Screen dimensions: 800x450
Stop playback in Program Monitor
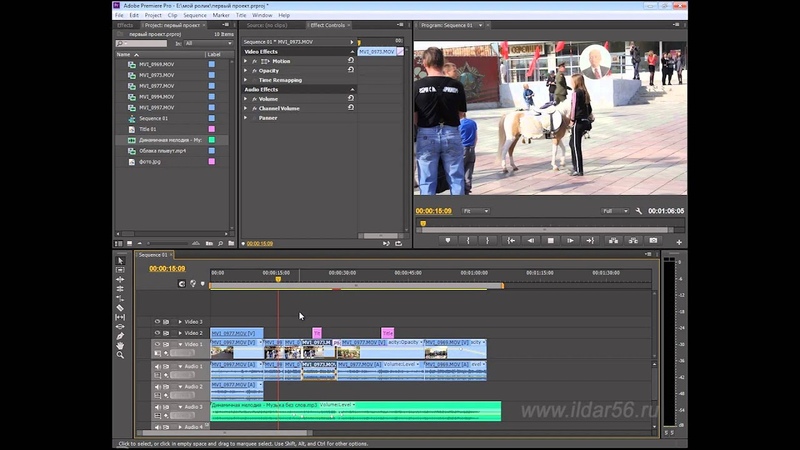point(549,240)
